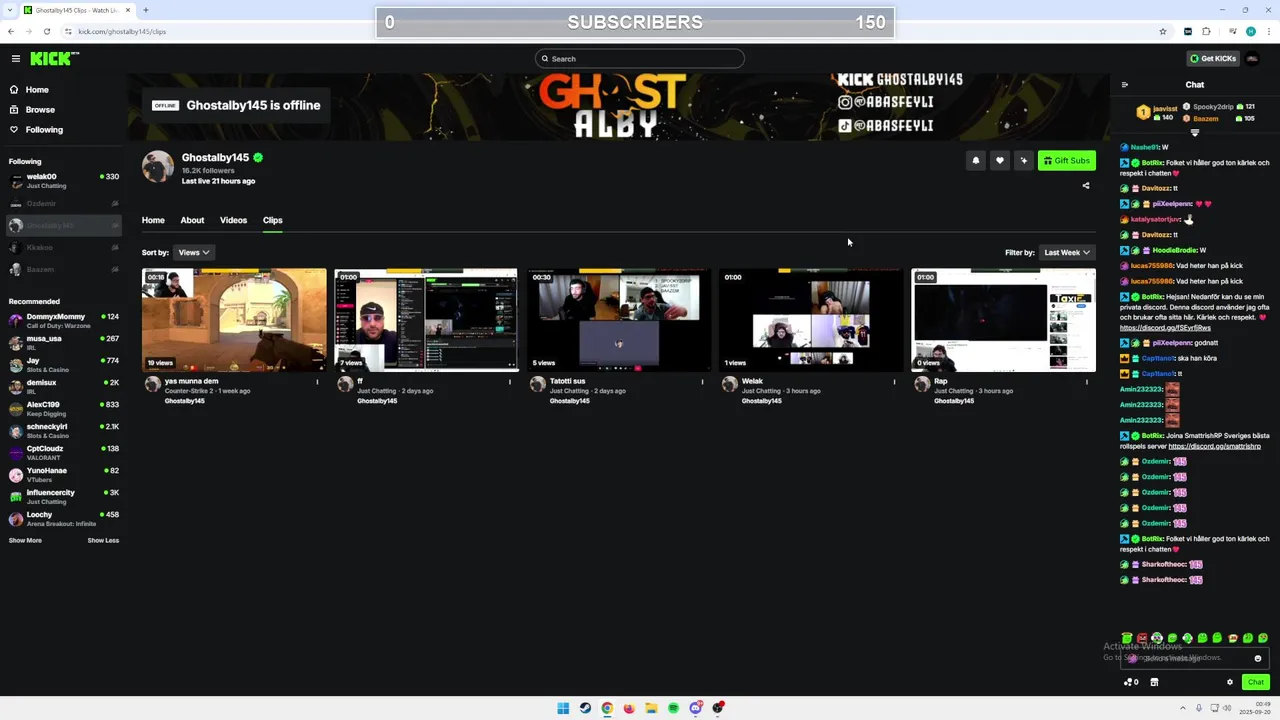Image resolution: width=1280 pixels, height=720 pixels.
Task: Click the subscribe sparkle icon button
Action: tap(1023, 160)
